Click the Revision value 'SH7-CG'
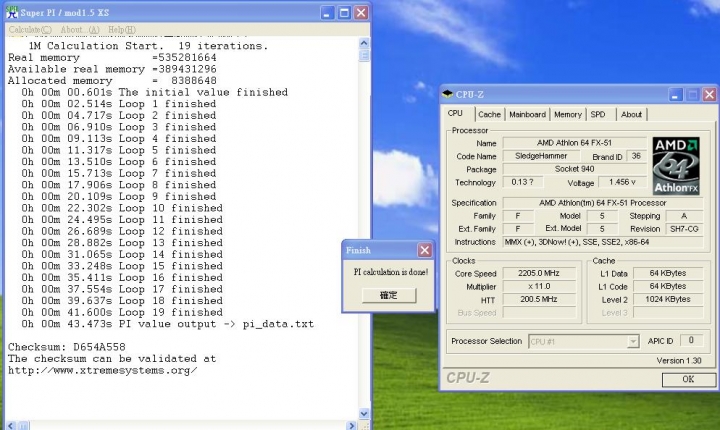The height and width of the screenshot is (430, 720). pos(684,229)
